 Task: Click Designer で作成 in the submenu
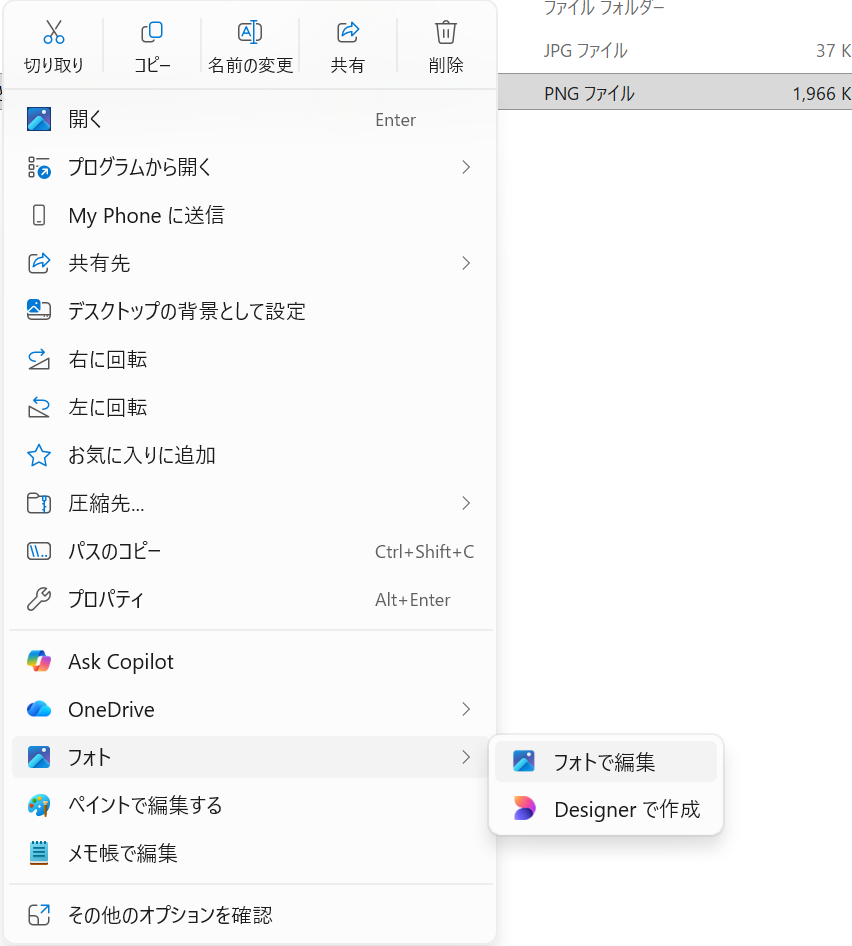[x=626, y=810]
